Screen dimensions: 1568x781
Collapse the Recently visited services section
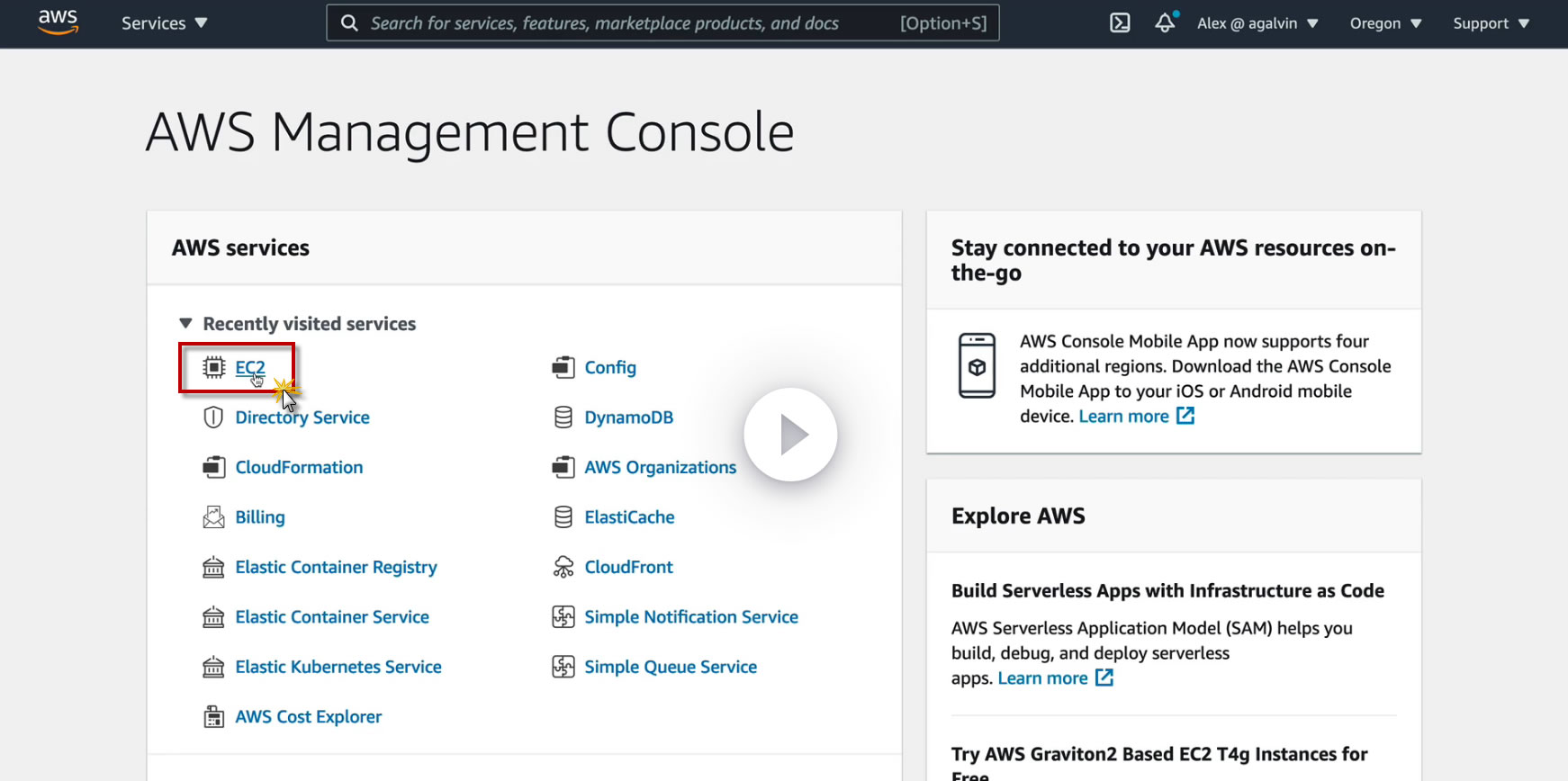[186, 324]
